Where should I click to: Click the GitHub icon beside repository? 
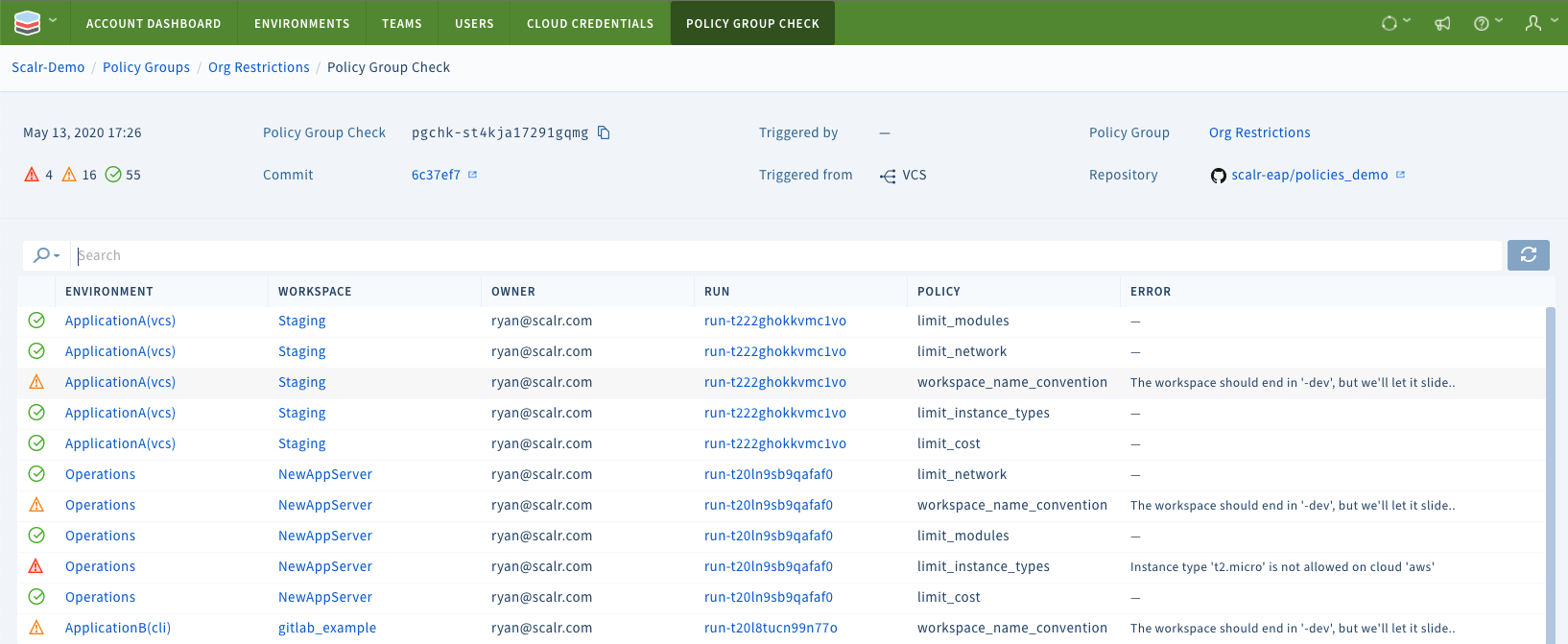pyautogui.click(x=1218, y=175)
